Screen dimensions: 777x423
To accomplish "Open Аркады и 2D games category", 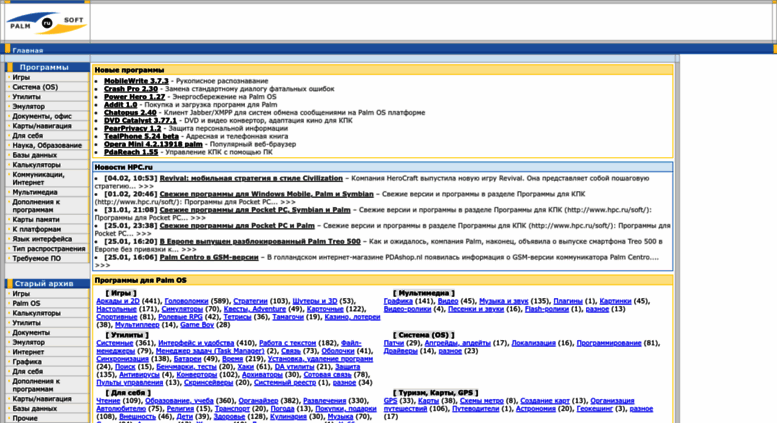I will tap(118, 301).
